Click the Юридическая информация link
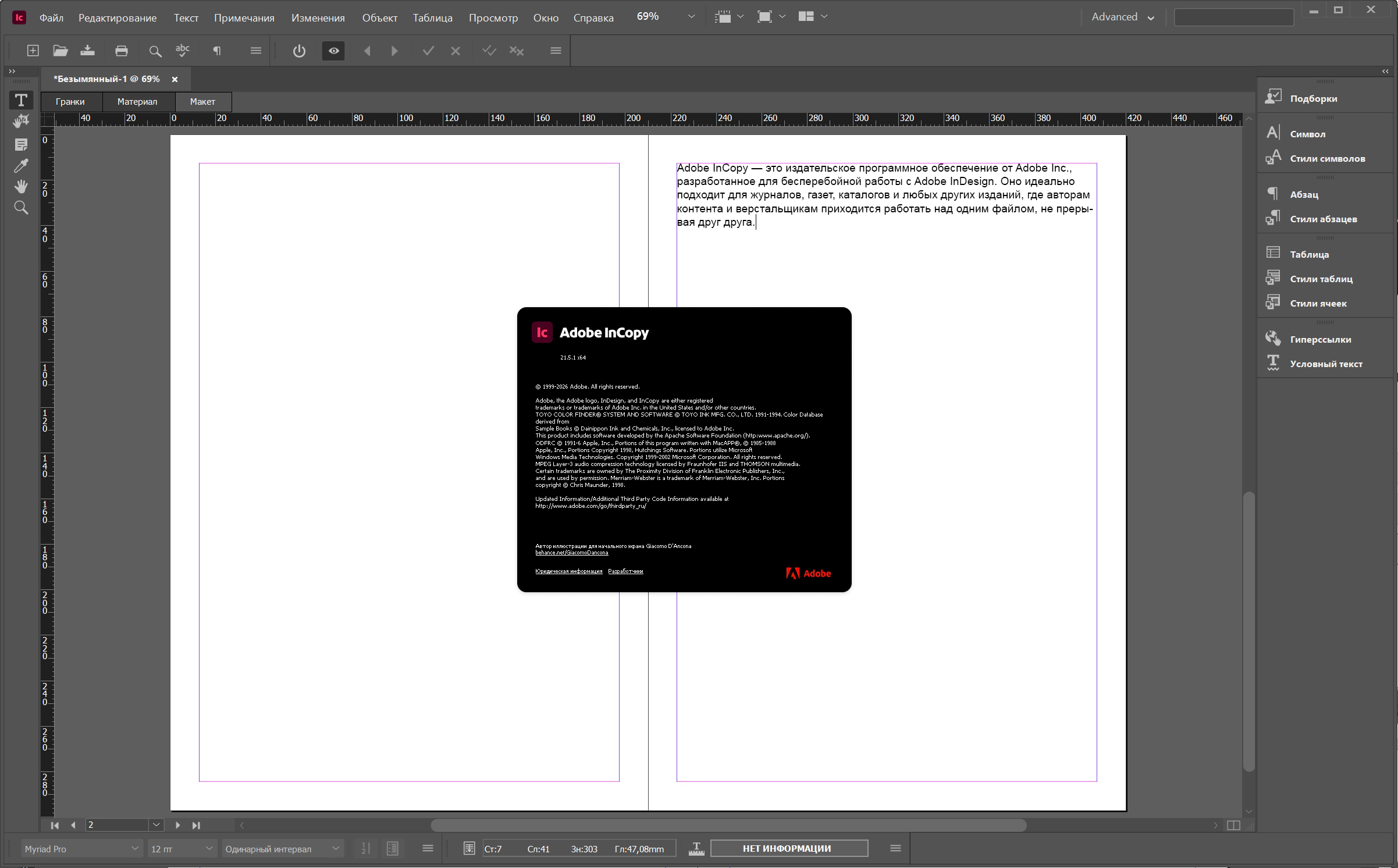Image resolution: width=1398 pixels, height=868 pixels. coord(568,571)
